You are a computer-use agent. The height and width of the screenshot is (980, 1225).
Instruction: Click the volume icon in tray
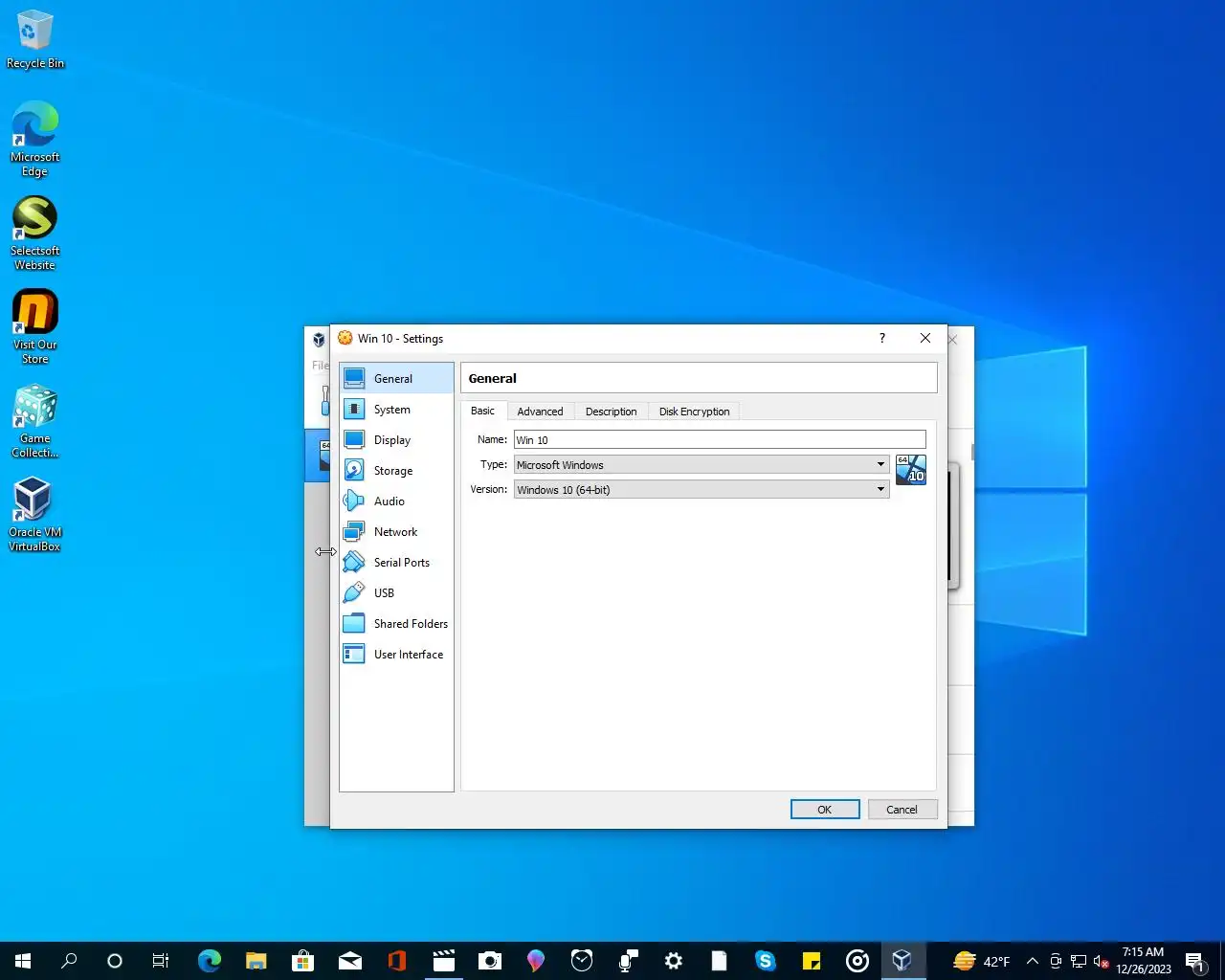(x=1102, y=961)
